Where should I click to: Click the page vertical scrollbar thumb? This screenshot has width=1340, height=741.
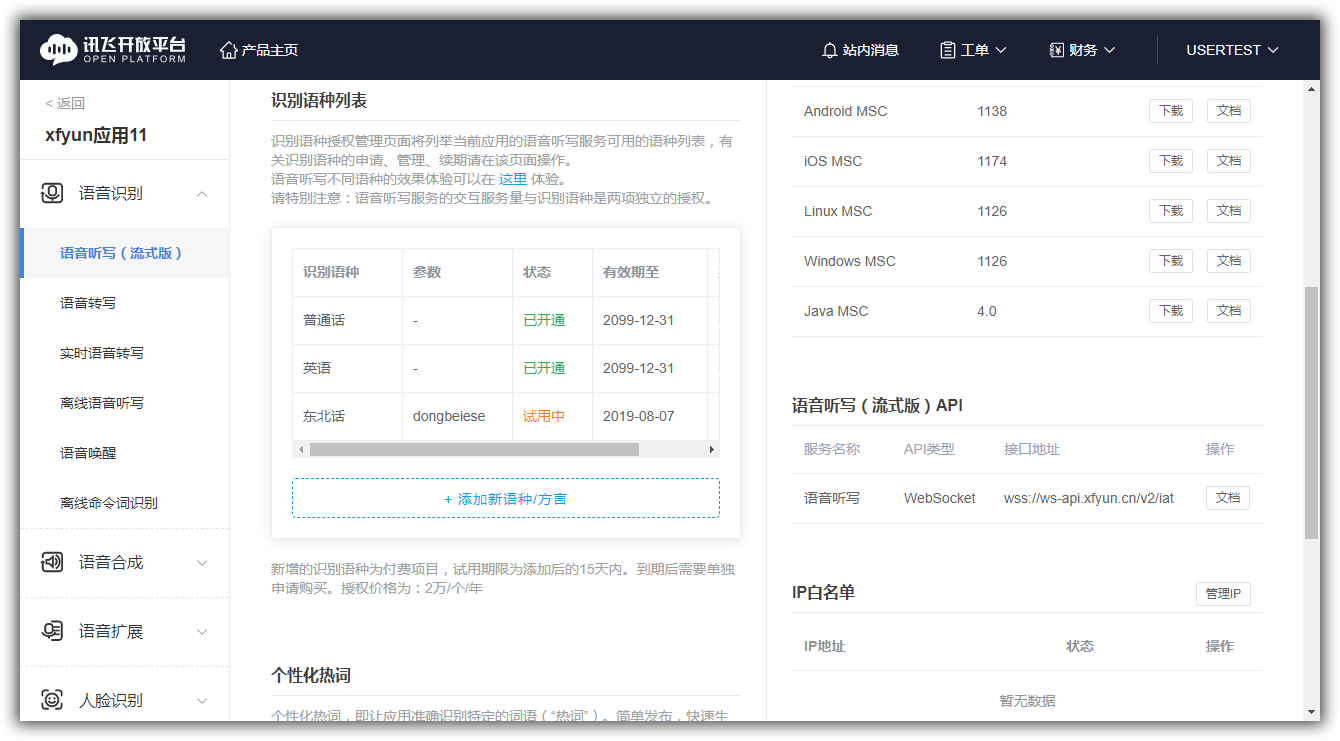pyautogui.click(x=1312, y=413)
